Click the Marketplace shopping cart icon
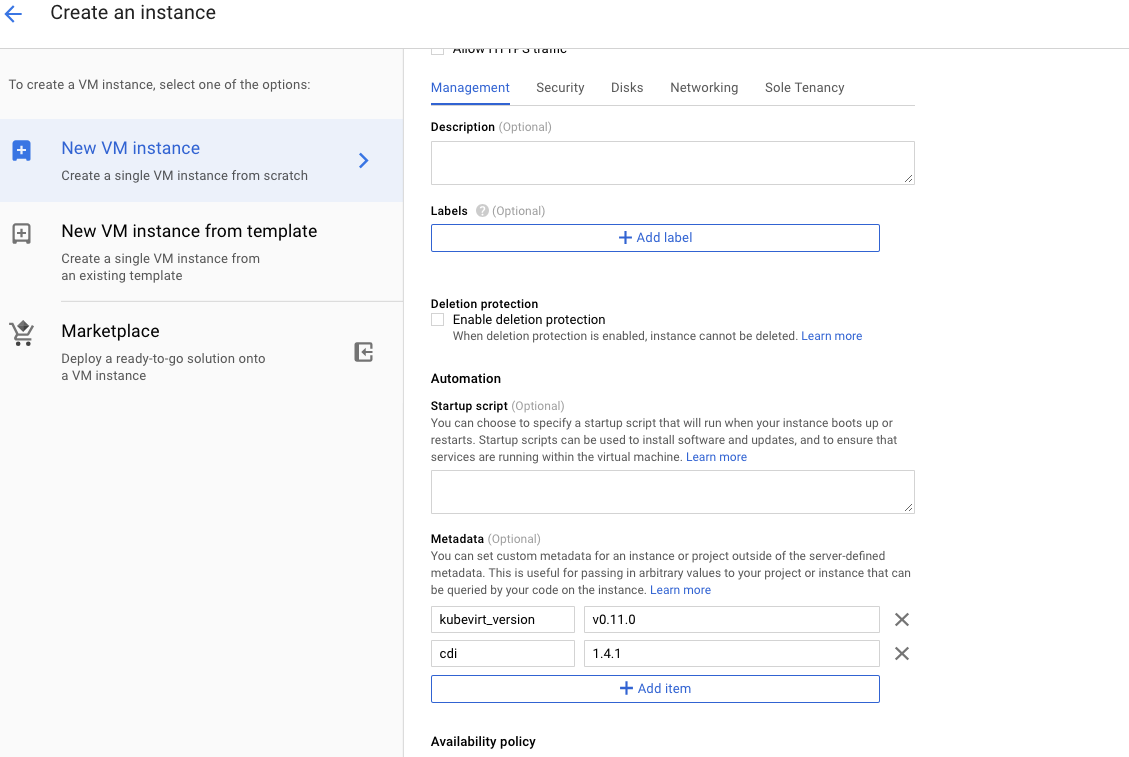Image resolution: width=1129 pixels, height=757 pixels. (x=21, y=334)
